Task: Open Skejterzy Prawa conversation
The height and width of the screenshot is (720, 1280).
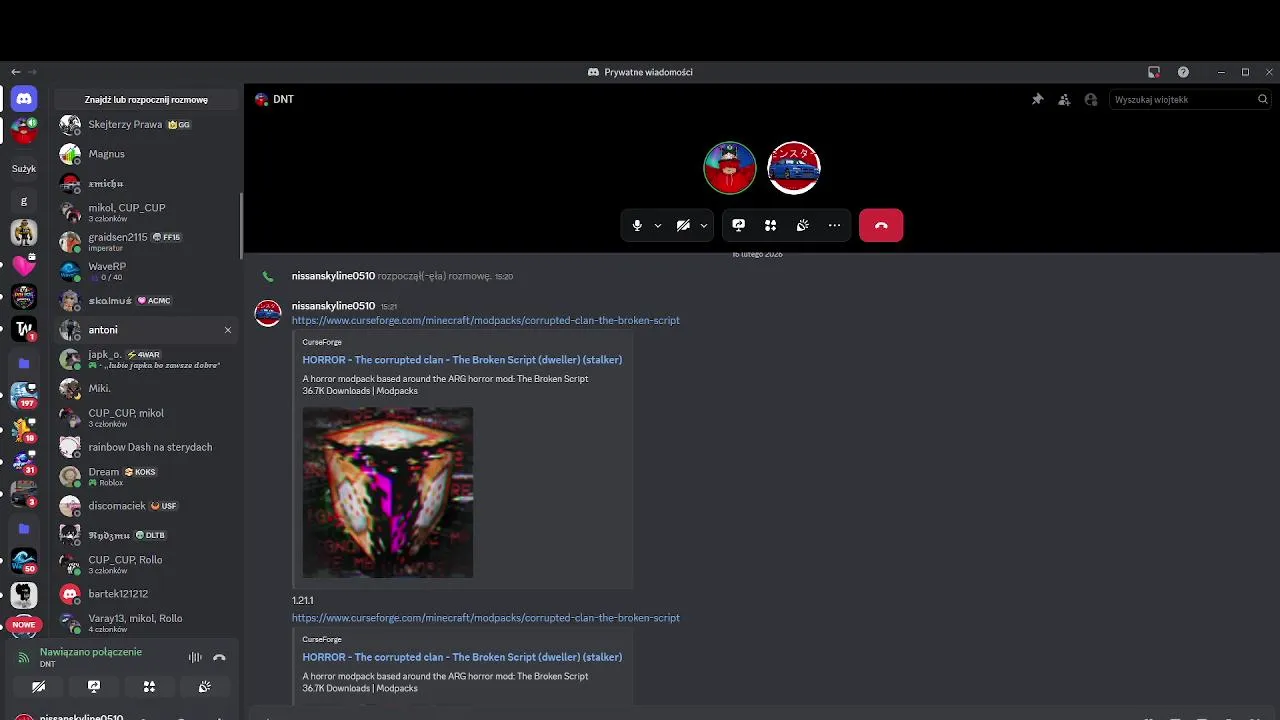Action: click(146, 125)
